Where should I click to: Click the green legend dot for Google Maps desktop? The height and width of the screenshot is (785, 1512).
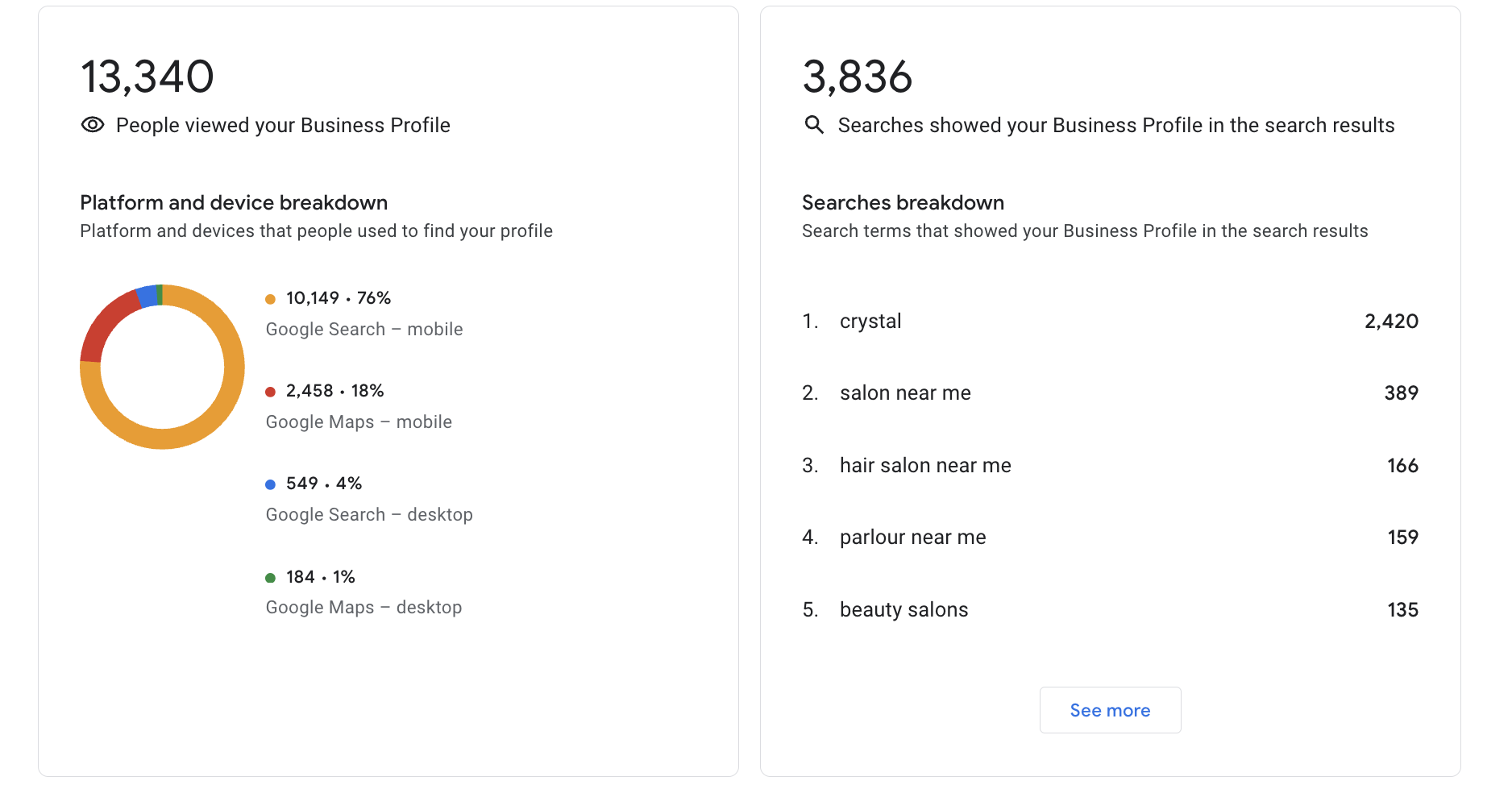270,577
